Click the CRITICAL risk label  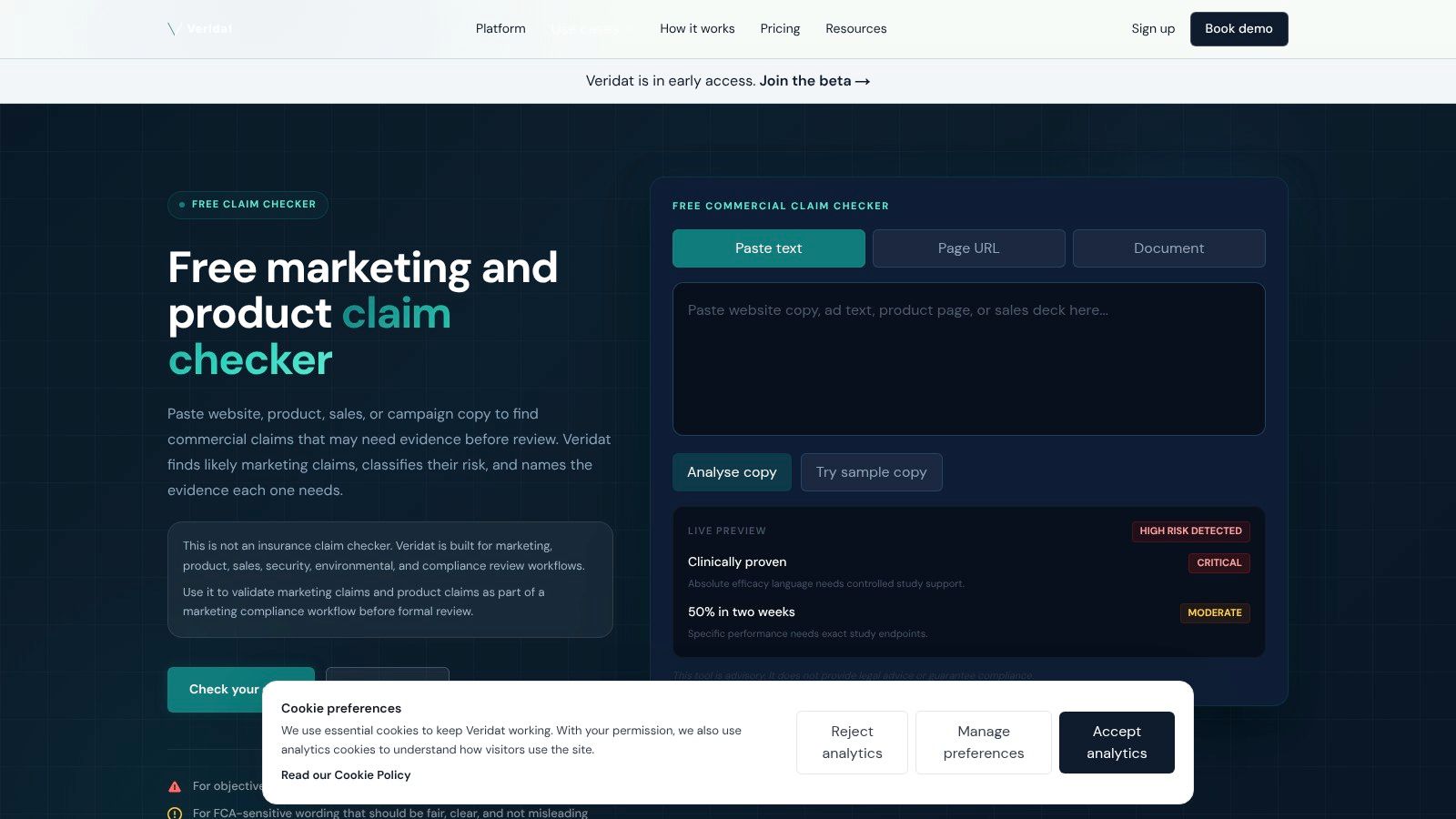coord(1218,563)
